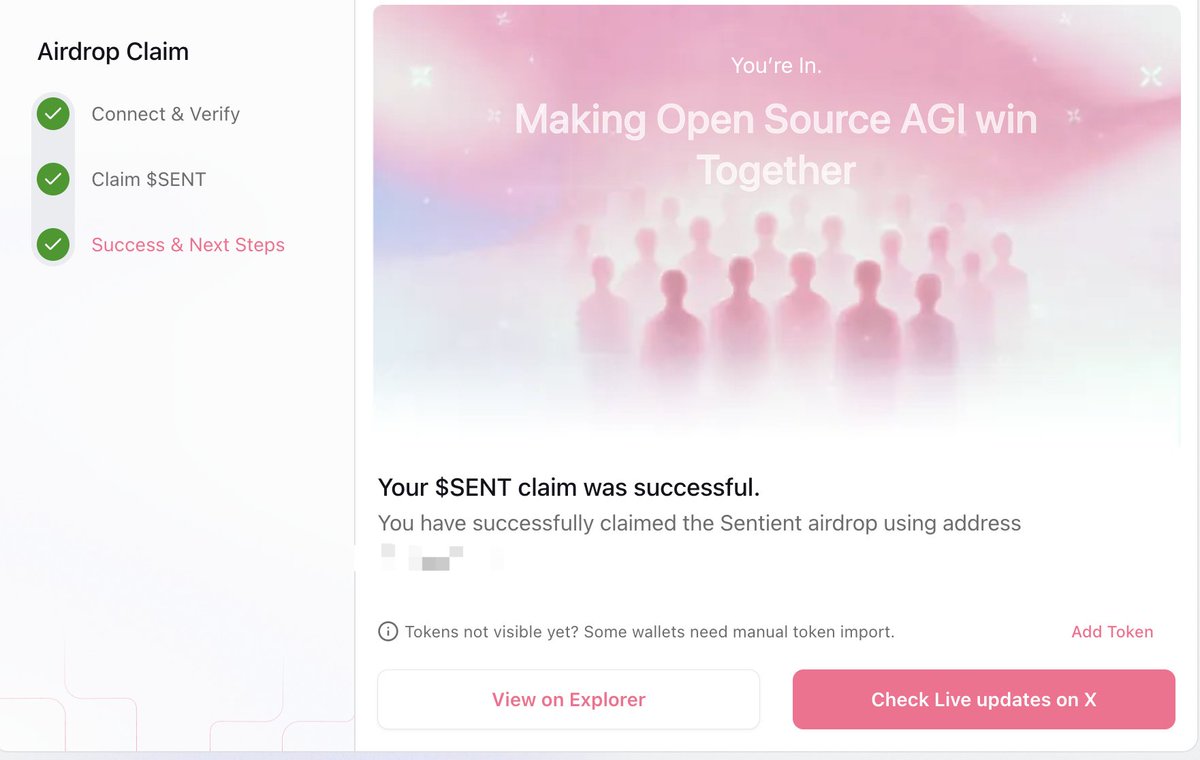Click the claim was successful heading
Image resolution: width=1200 pixels, height=760 pixels.
[569, 488]
